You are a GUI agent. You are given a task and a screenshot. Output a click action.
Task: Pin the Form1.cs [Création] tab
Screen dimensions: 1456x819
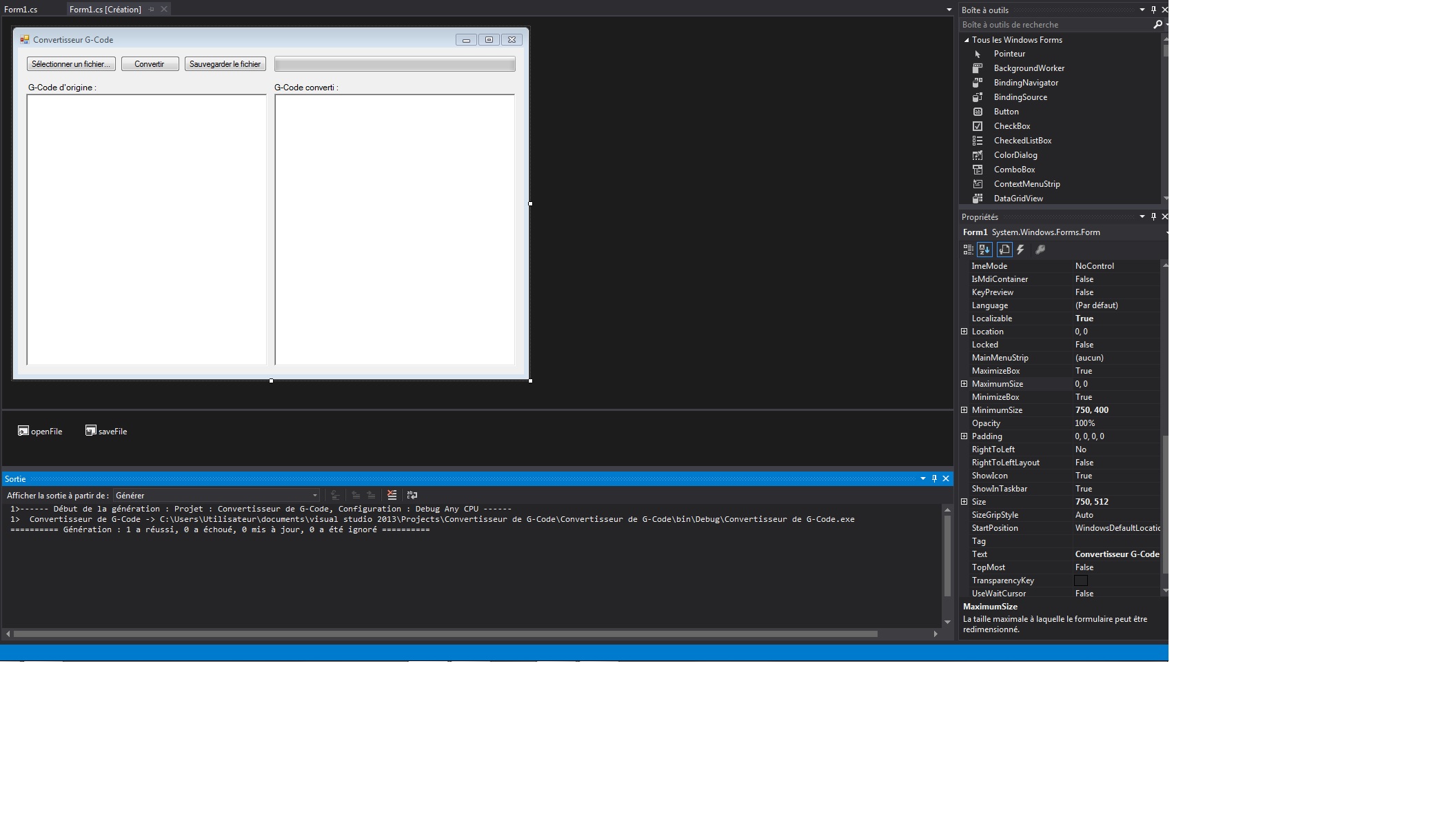tap(152, 9)
